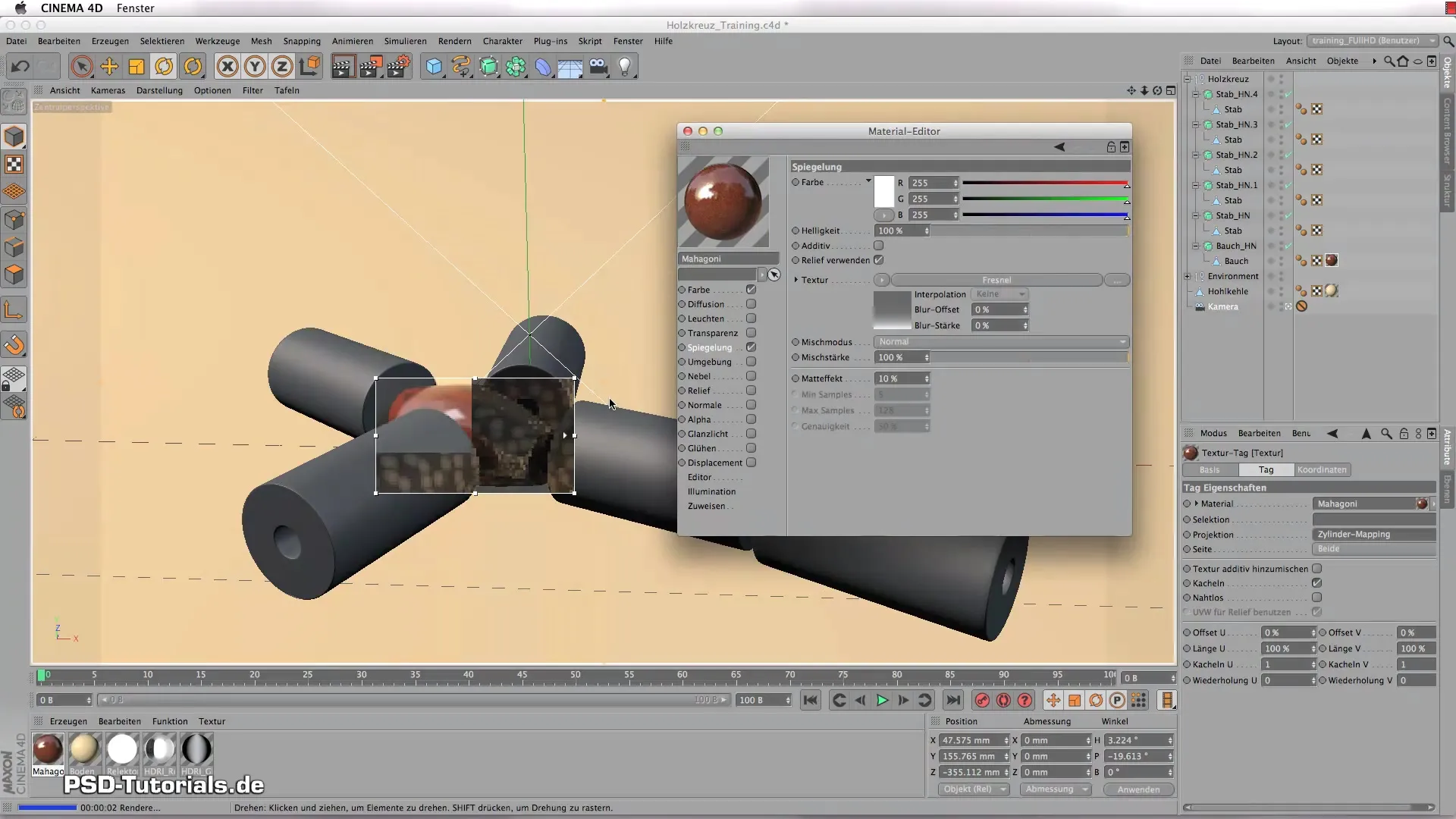This screenshot has height=819, width=1456.
Task: Enable the Diffusion channel checkbox
Action: coord(751,304)
